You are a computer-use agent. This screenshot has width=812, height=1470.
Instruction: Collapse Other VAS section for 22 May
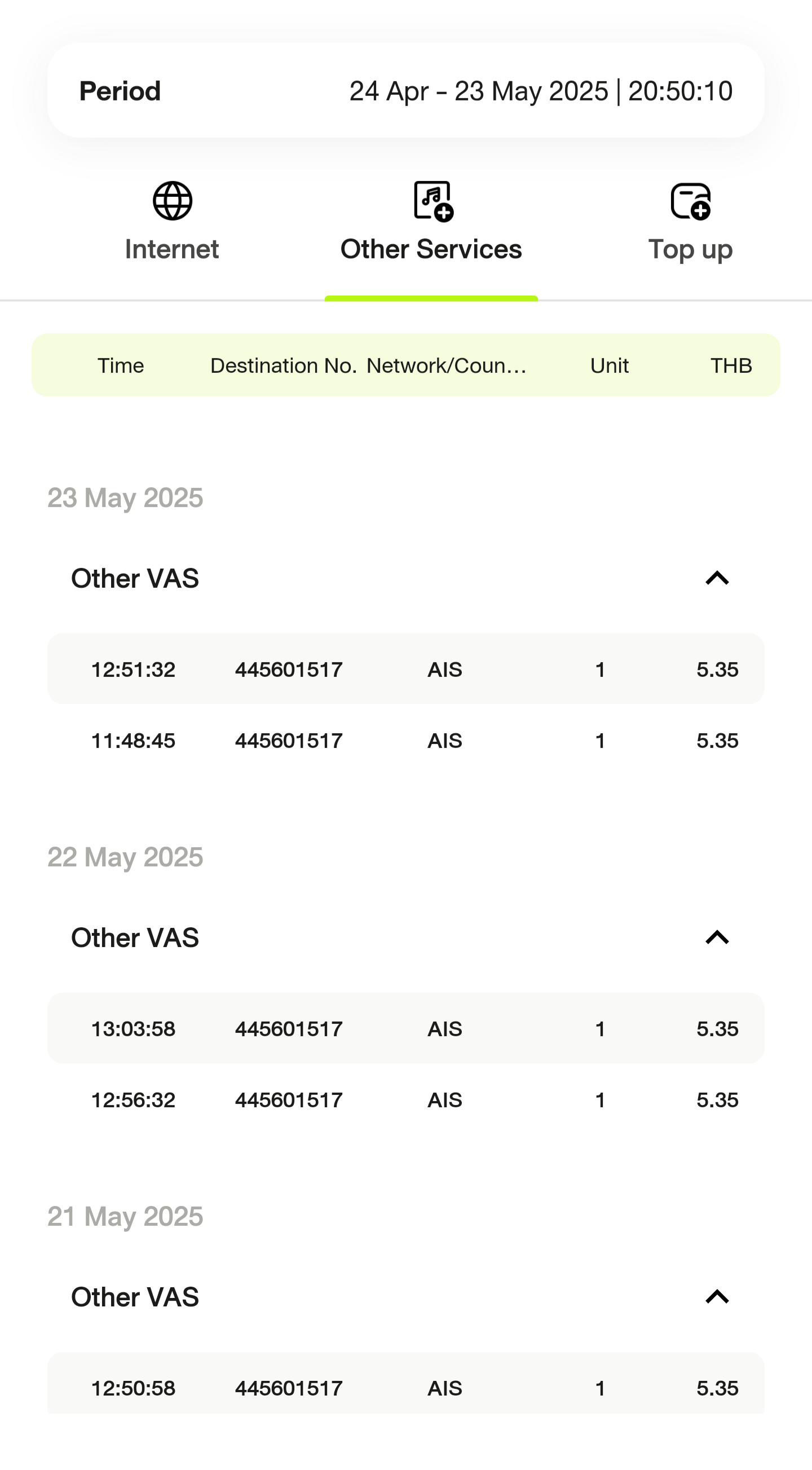(717, 938)
